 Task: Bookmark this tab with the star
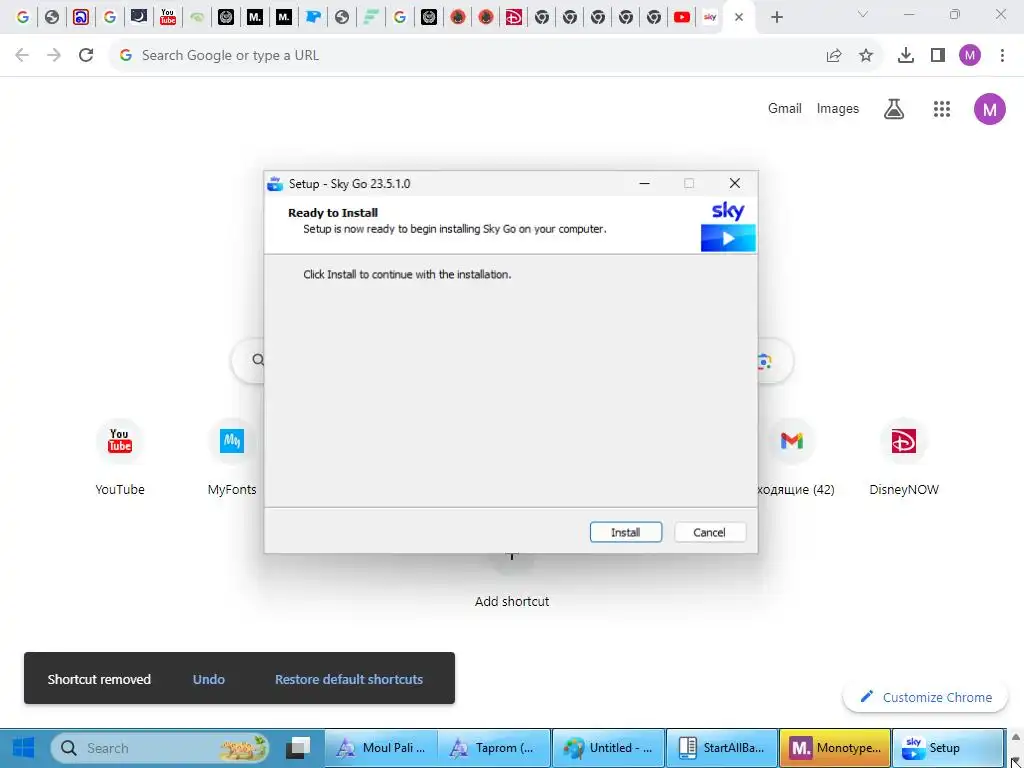(x=866, y=56)
